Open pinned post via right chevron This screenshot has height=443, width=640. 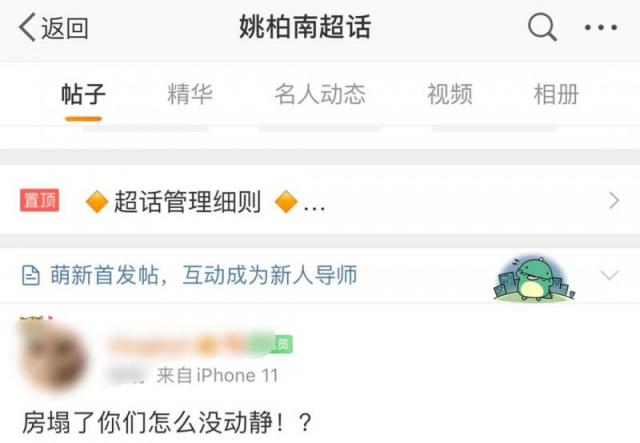tap(614, 201)
